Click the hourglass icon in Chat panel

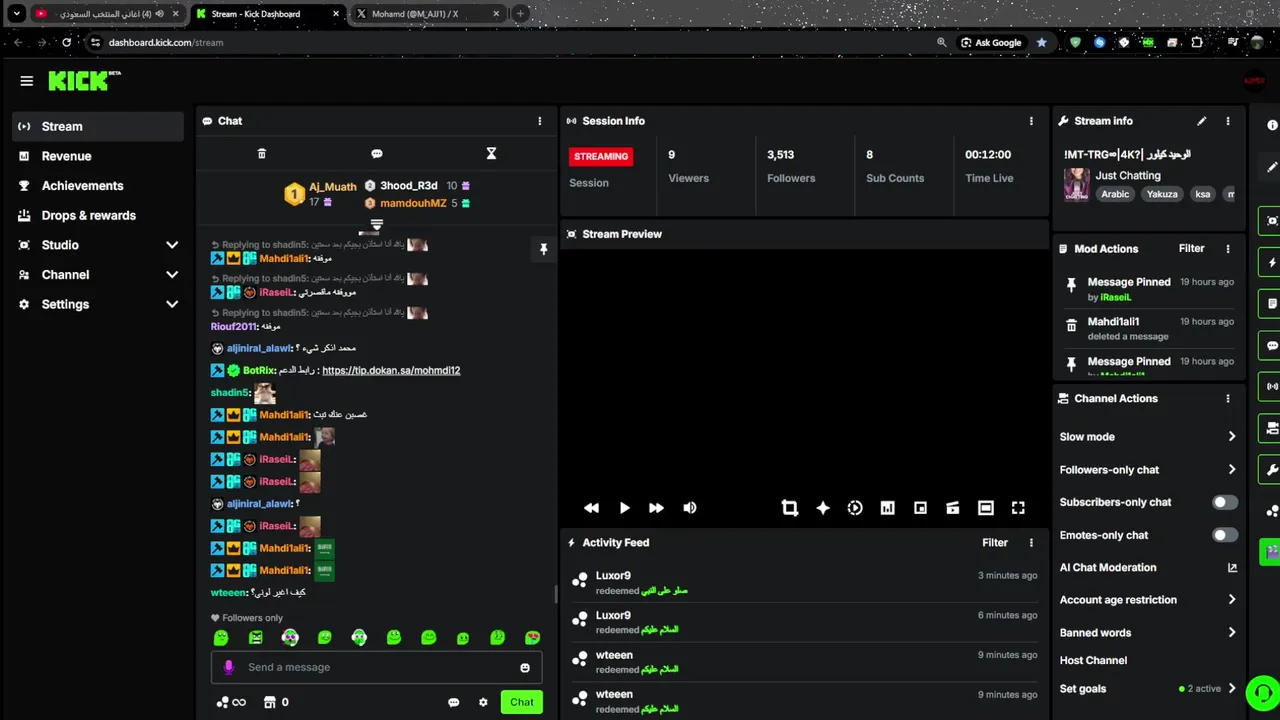click(x=491, y=153)
